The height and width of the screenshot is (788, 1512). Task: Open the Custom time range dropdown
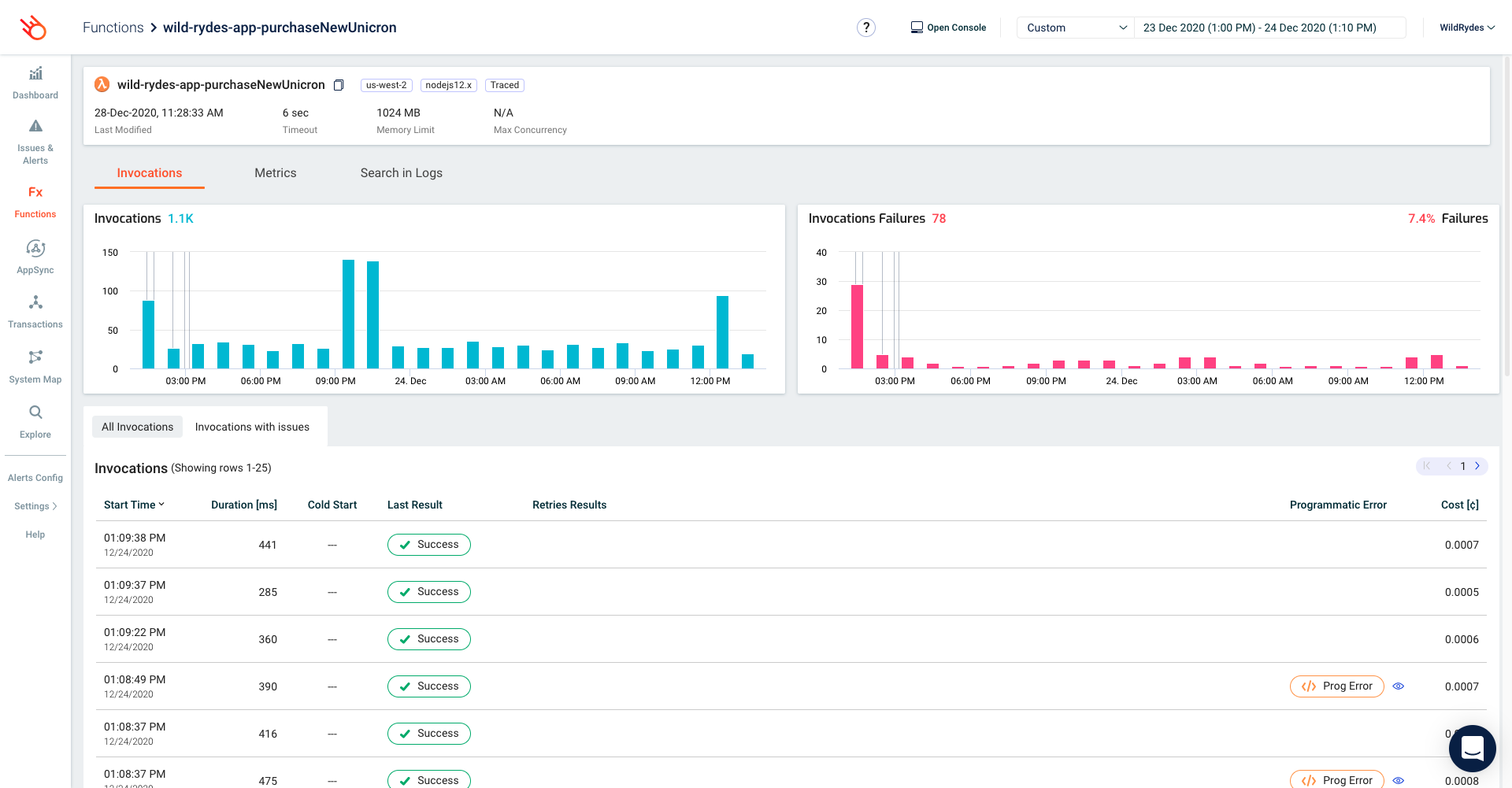[x=1075, y=28]
